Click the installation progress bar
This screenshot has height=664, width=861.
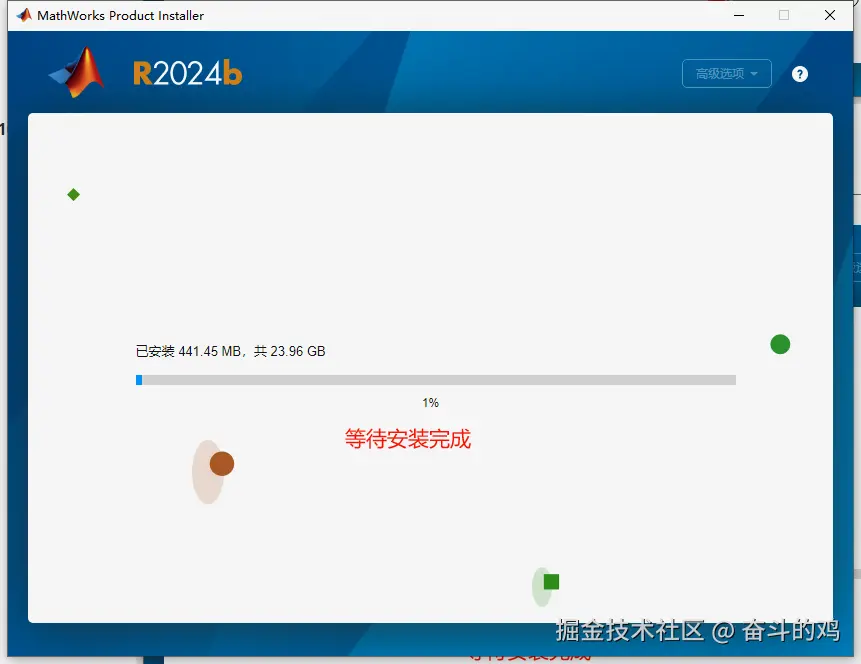coord(435,380)
